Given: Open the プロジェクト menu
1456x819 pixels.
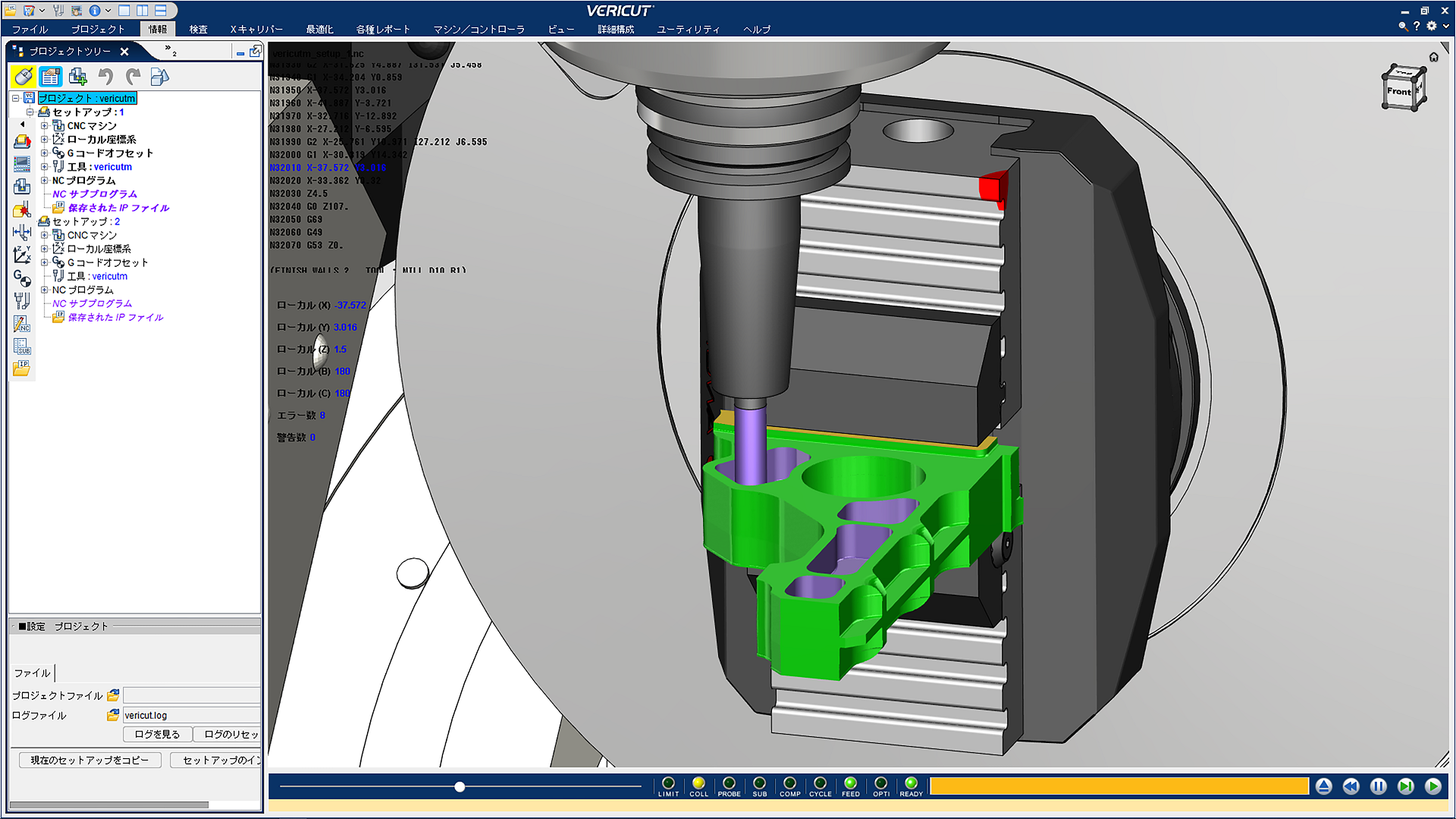Looking at the screenshot, I should [x=98, y=30].
